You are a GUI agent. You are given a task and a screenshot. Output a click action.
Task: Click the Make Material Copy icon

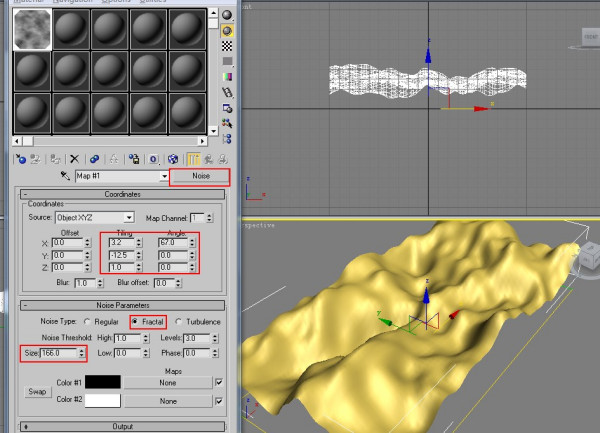coord(94,159)
